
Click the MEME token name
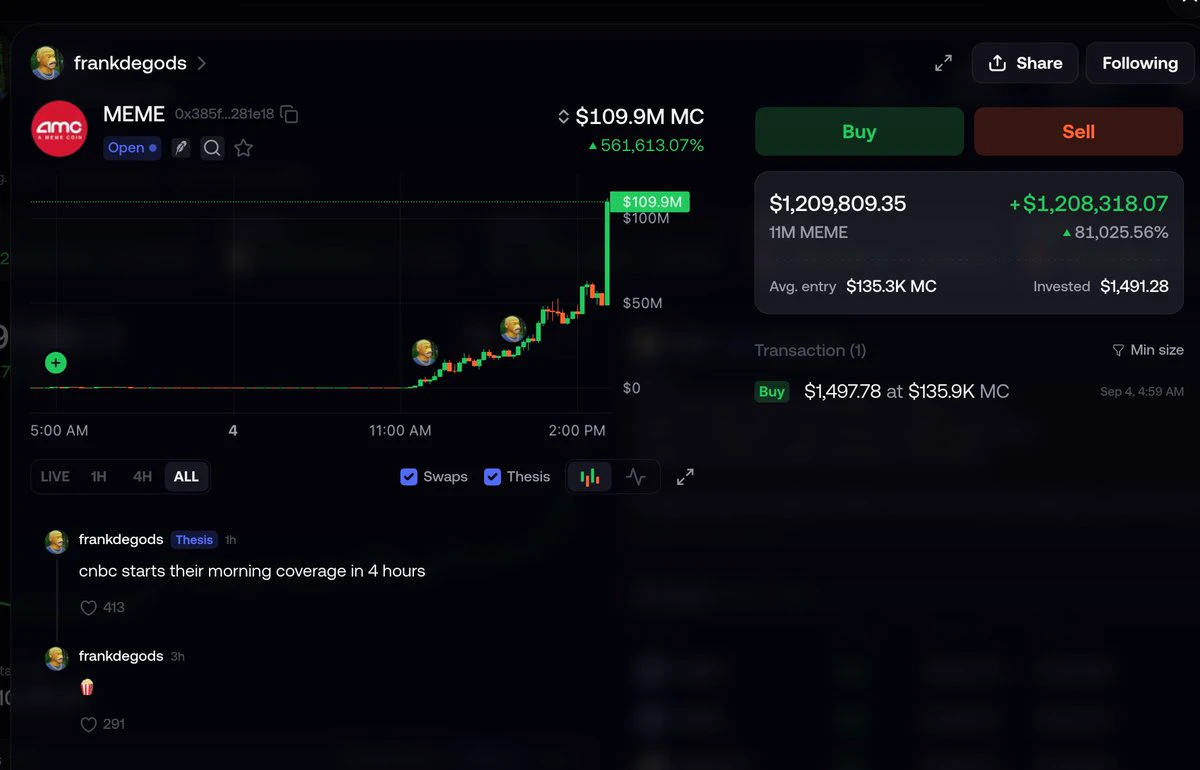[134, 114]
